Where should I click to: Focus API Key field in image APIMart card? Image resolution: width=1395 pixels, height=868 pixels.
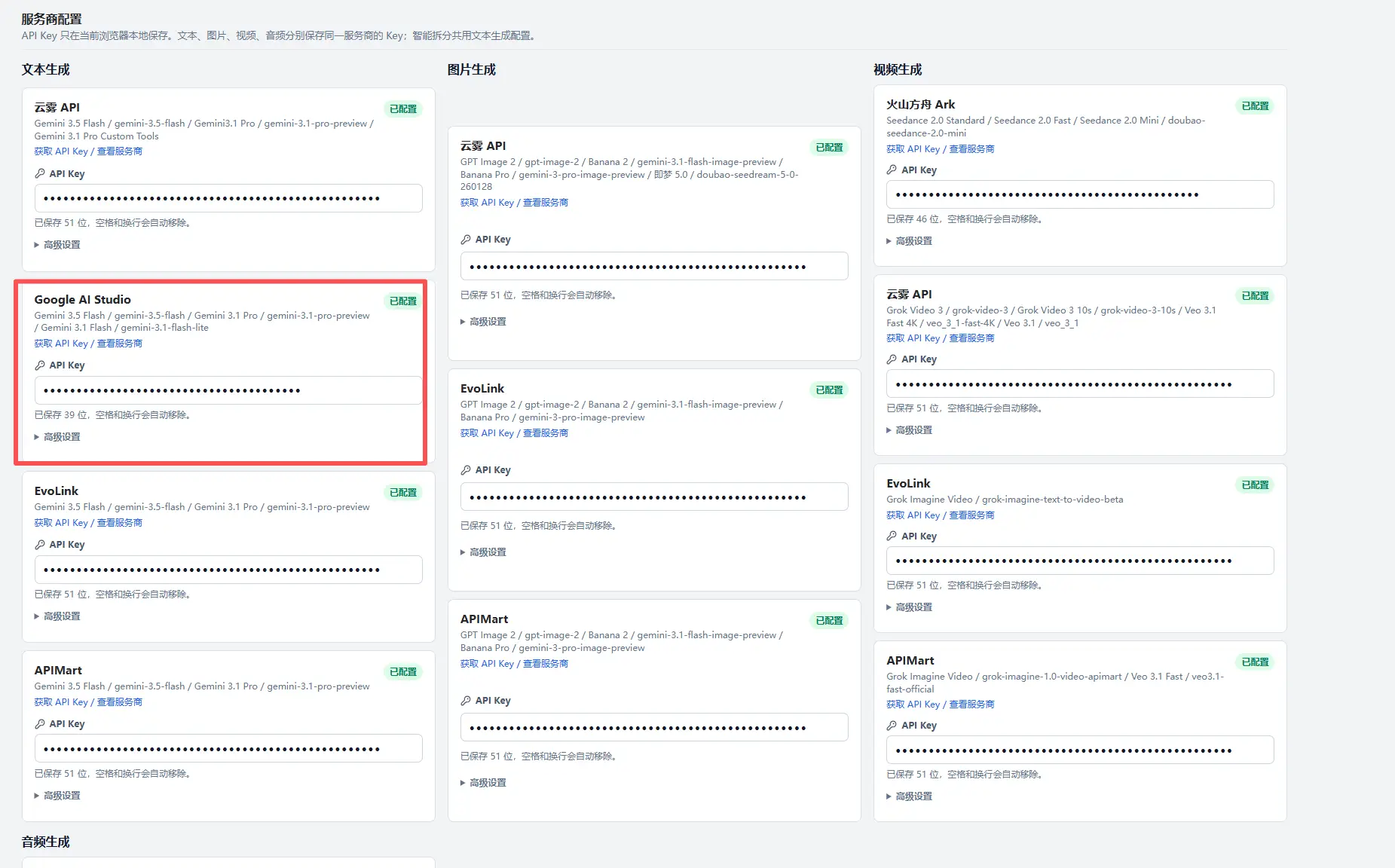(654, 727)
